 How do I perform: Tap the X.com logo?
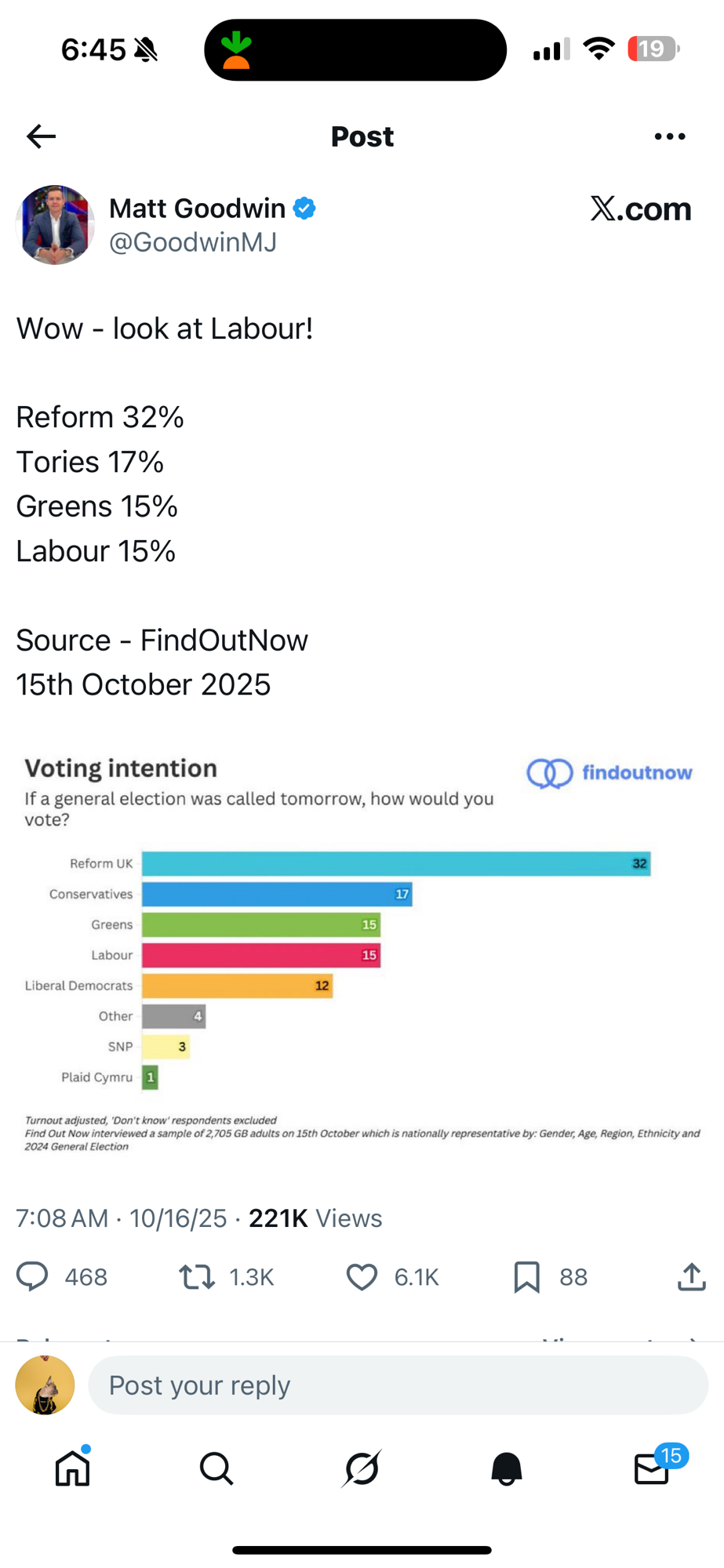[640, 209]
